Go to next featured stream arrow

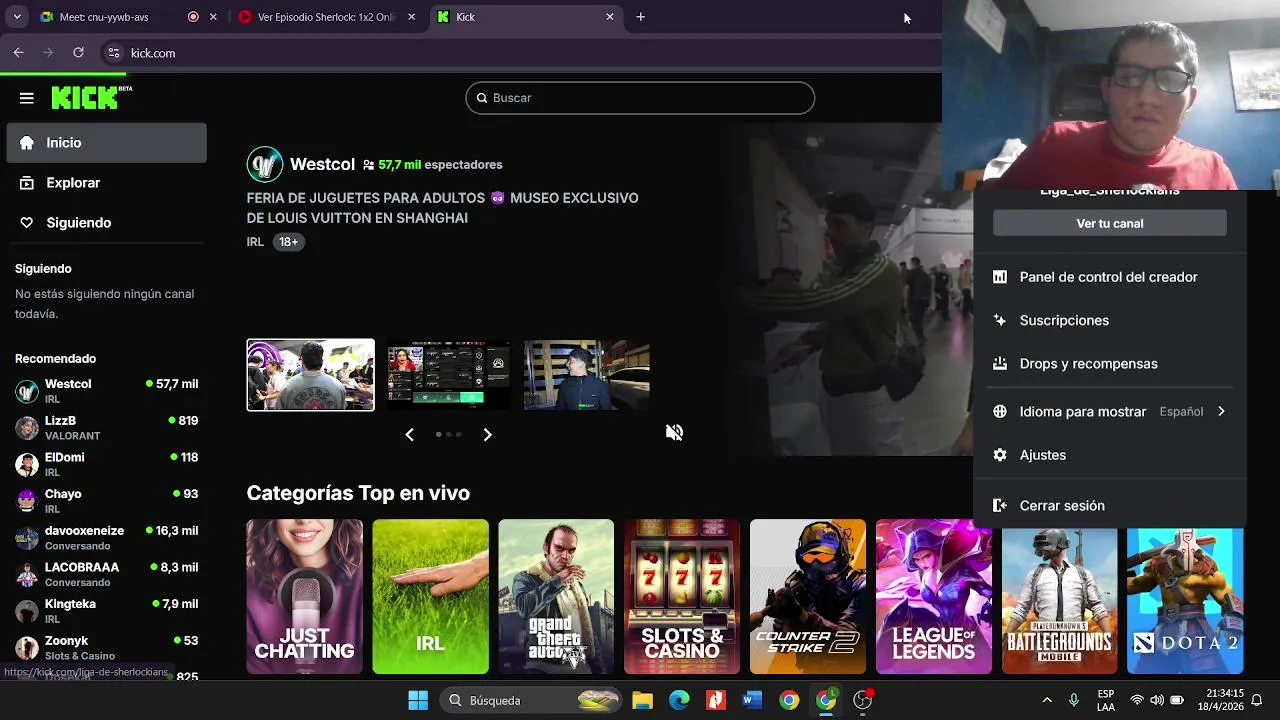487,434
